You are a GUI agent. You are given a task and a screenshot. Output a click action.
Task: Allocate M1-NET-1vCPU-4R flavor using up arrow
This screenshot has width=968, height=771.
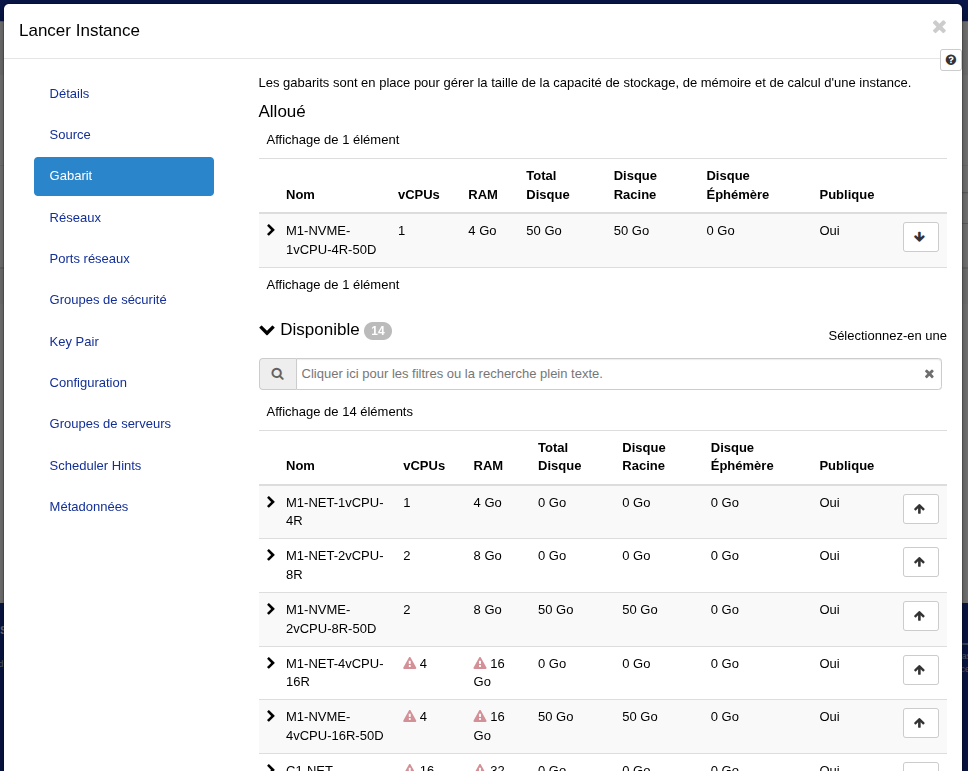click(x=920, y=509)
